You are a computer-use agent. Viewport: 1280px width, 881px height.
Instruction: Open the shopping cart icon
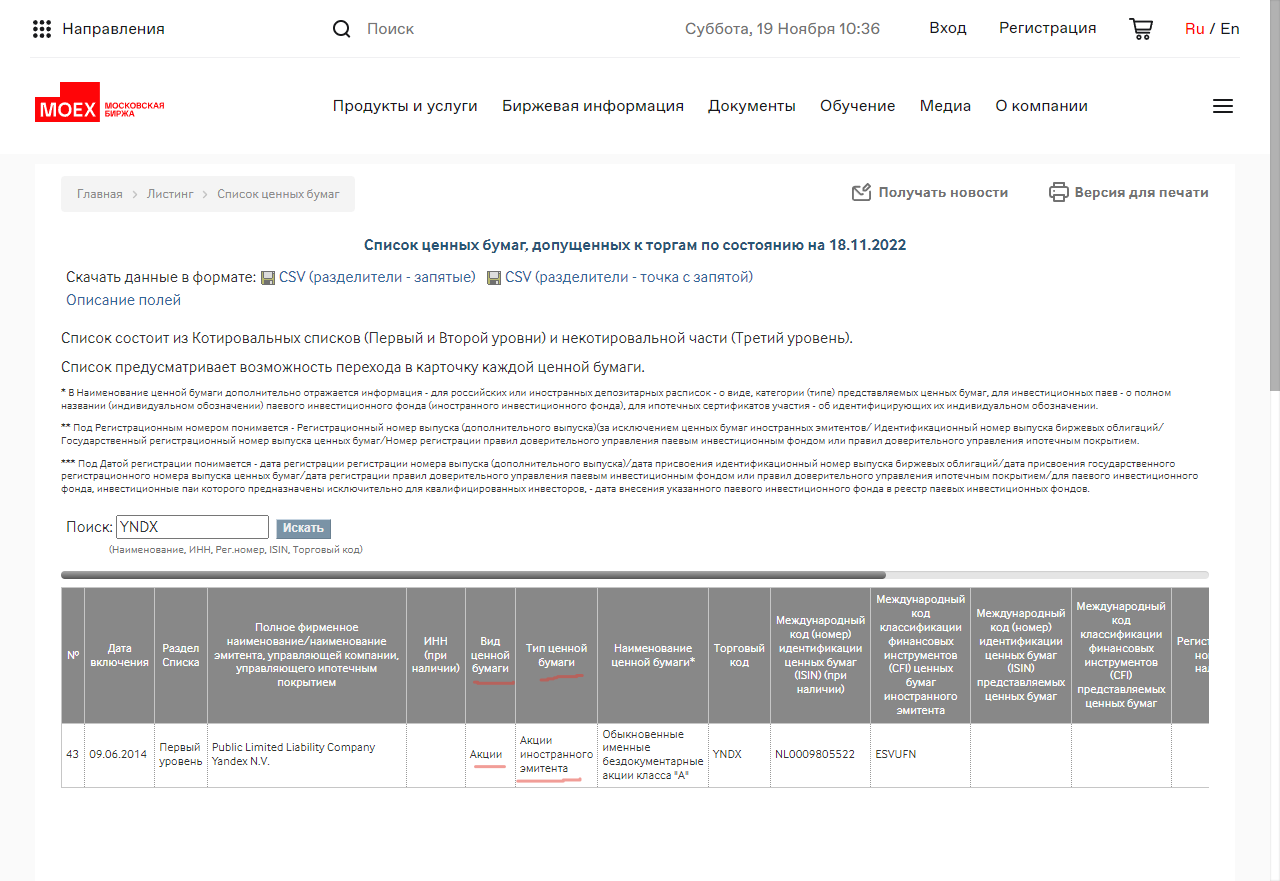click(x=1140, y=29)
